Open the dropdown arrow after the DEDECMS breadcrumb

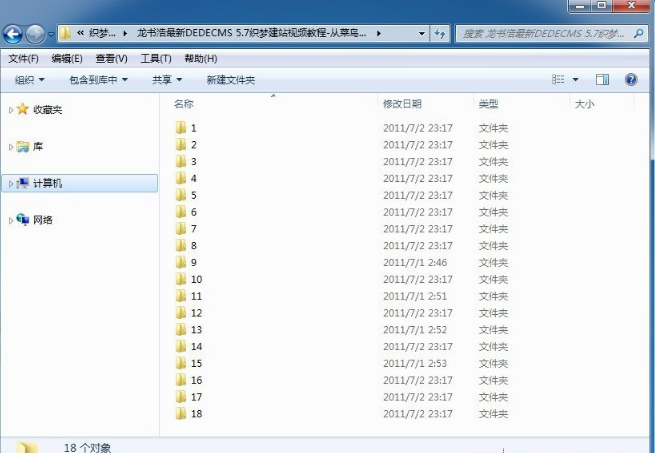[378, 33]
